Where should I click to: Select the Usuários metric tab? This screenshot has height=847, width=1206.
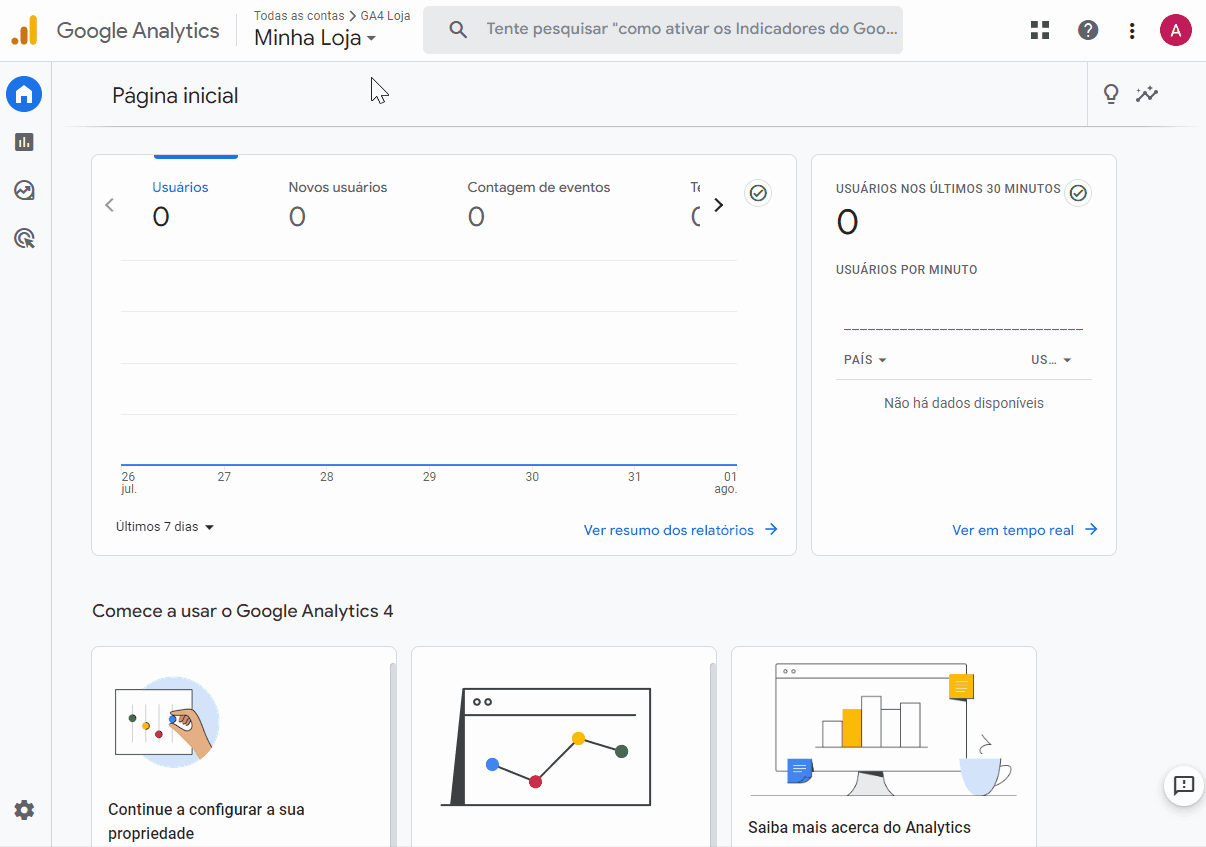[x=180, y=203]
